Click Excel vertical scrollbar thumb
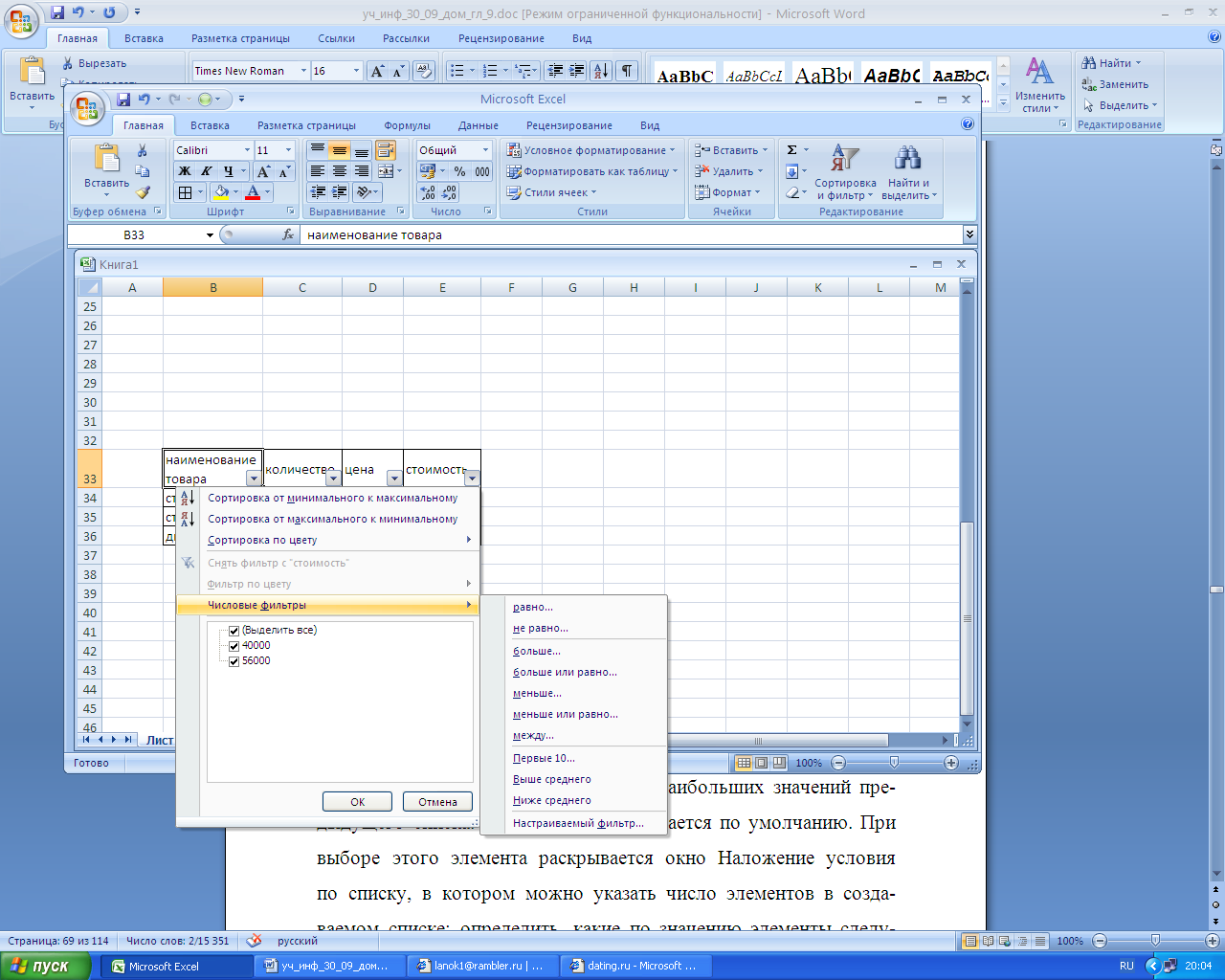1225x980 pixels. [967, 618]
